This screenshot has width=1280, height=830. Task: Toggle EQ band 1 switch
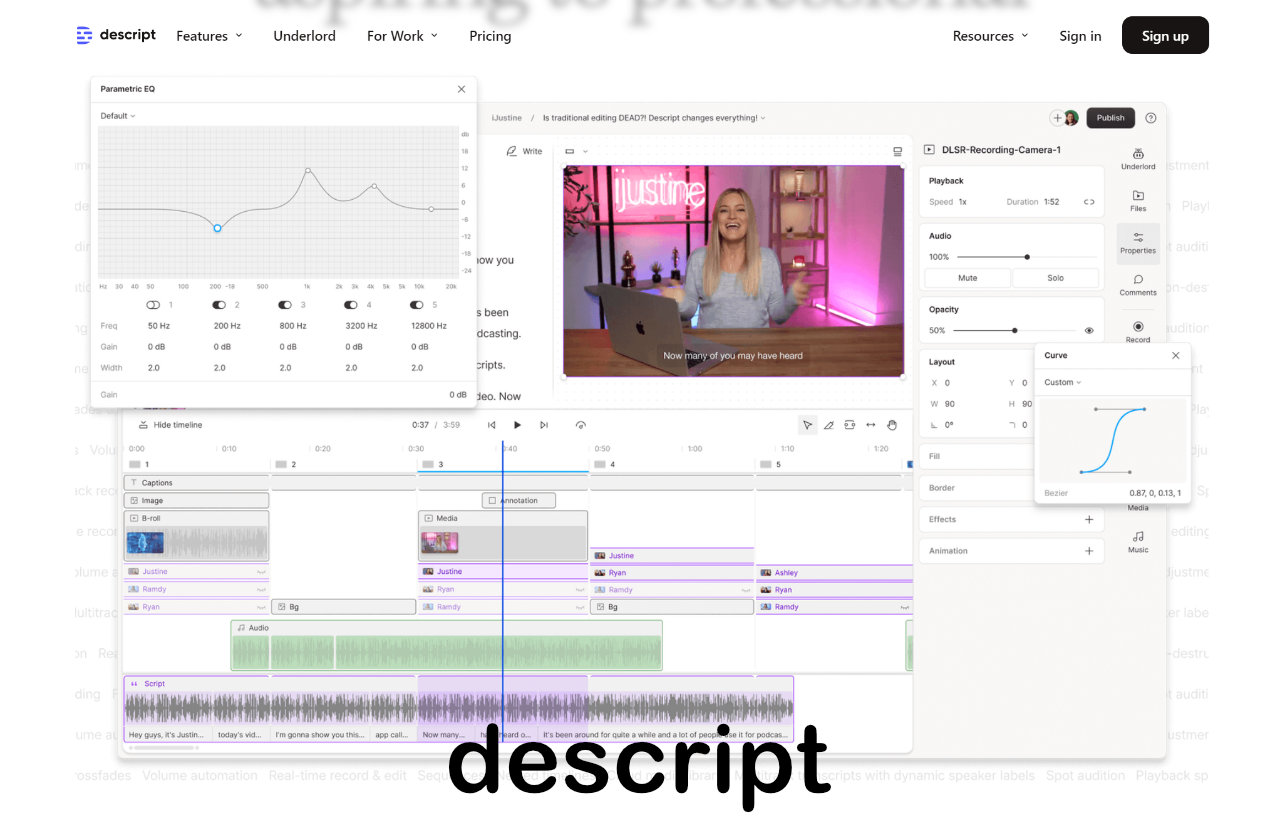[153, 305]
